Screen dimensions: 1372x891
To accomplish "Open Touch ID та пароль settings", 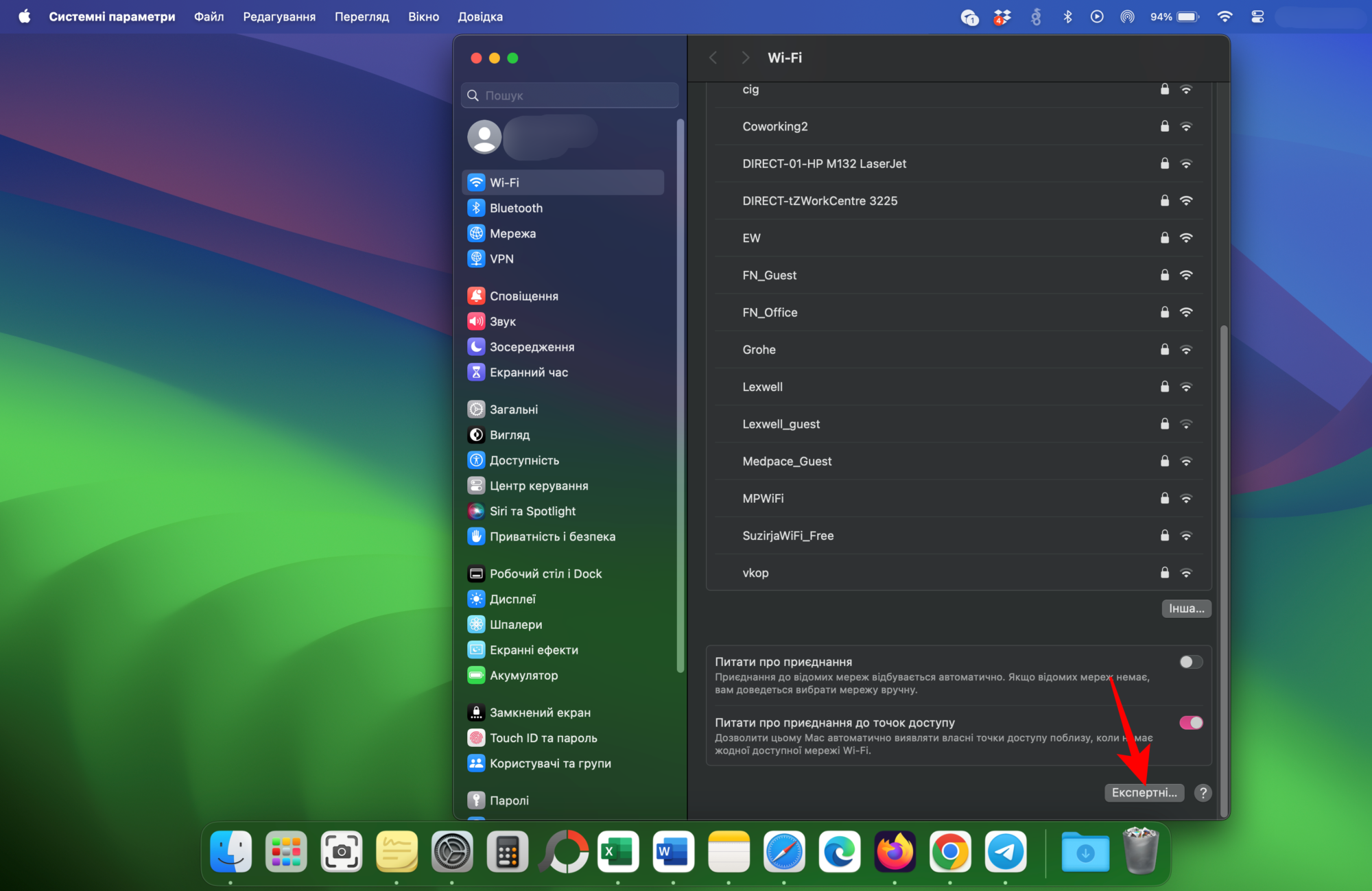I will [x=543, y=738].
